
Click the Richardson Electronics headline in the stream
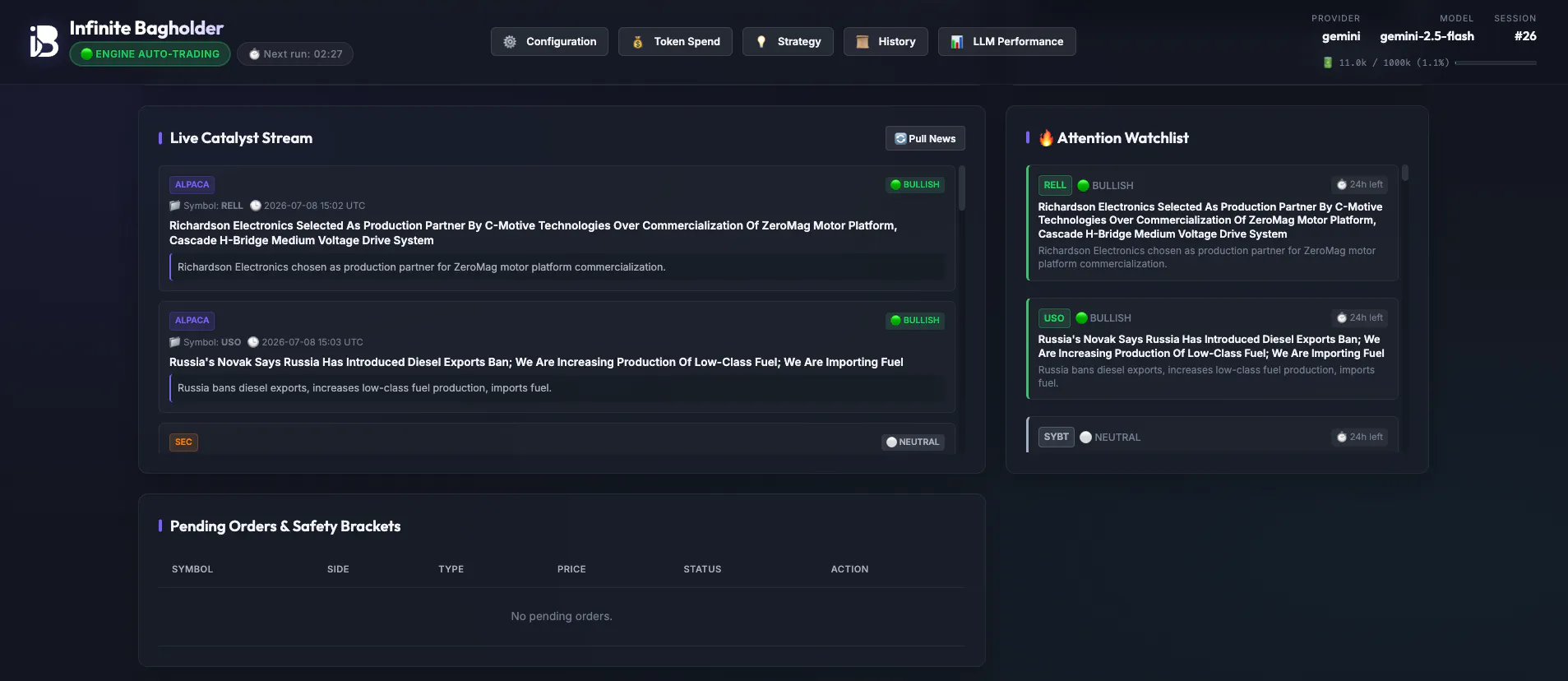coord(534,233)
